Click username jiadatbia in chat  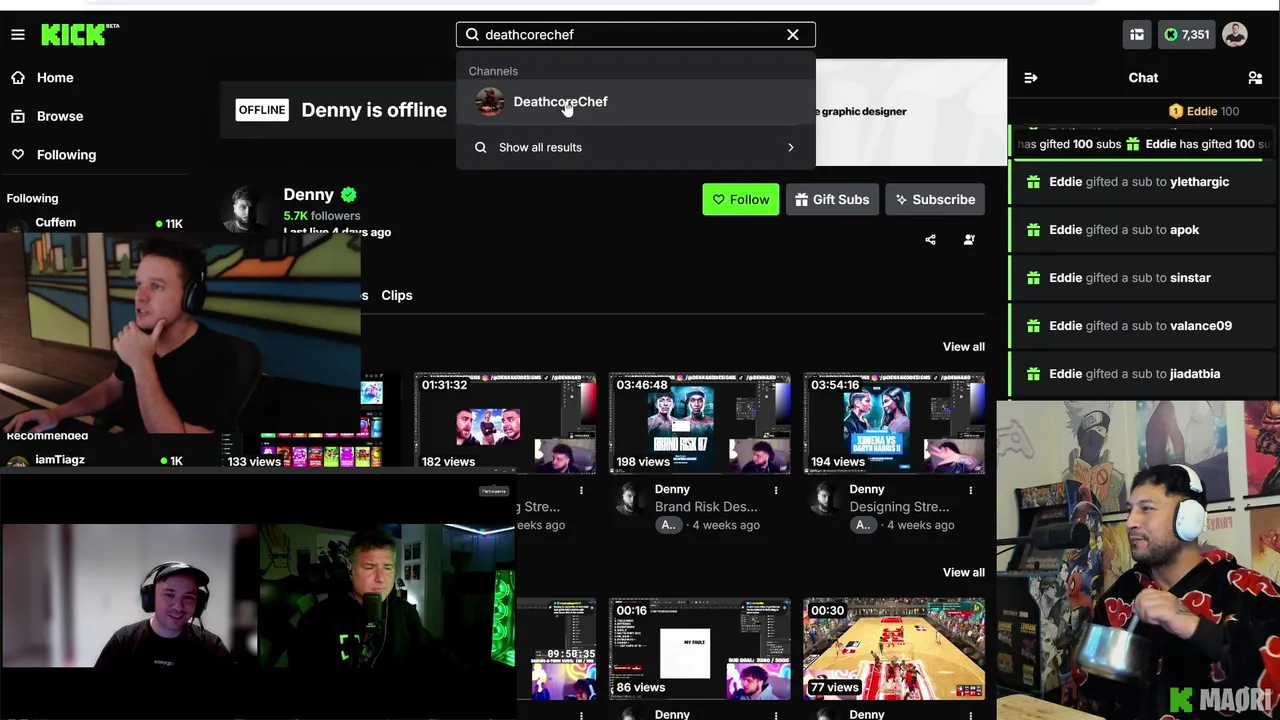pos(1195,374)
